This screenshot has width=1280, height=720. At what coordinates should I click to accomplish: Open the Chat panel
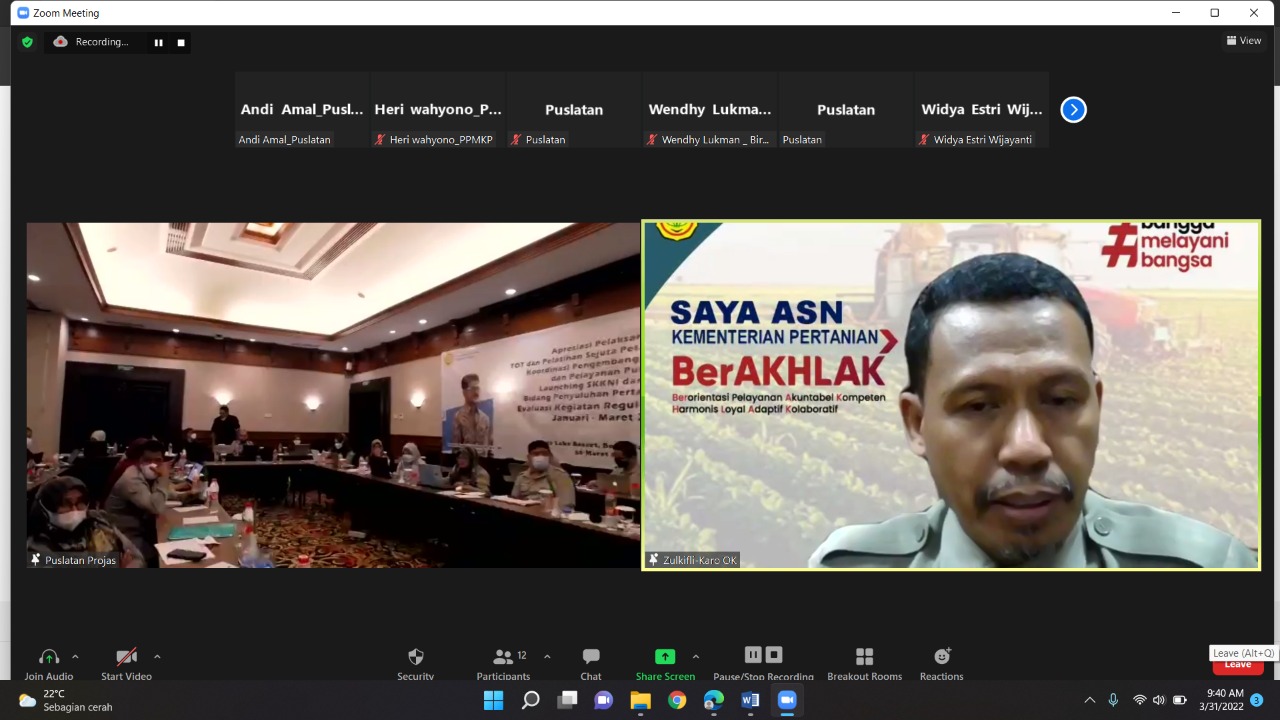click(x=591, y=658)
